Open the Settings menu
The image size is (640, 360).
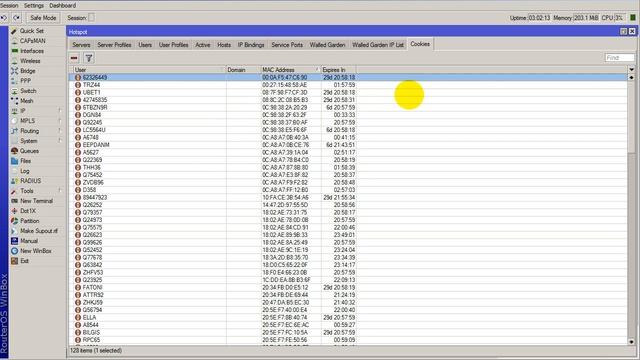[33, 5]
